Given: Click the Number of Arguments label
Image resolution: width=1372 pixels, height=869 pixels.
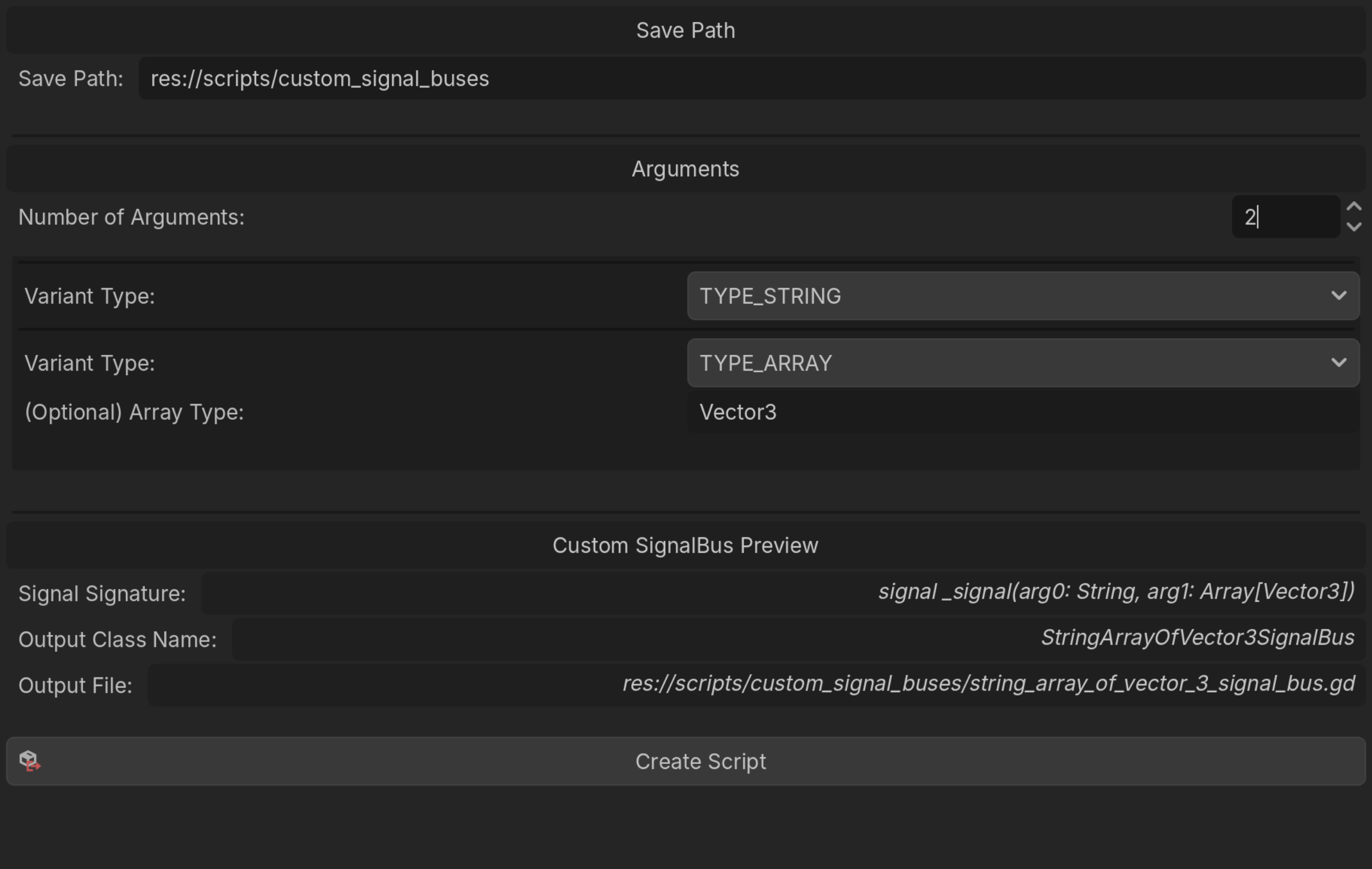Looking at the screenshot, I should coord(131,217).
